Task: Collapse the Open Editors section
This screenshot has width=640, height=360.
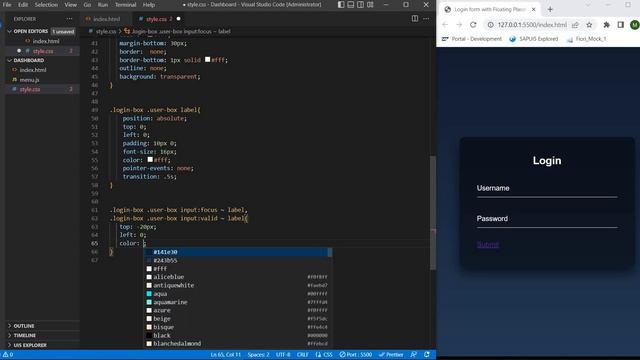Action: (x=41, y=31)
